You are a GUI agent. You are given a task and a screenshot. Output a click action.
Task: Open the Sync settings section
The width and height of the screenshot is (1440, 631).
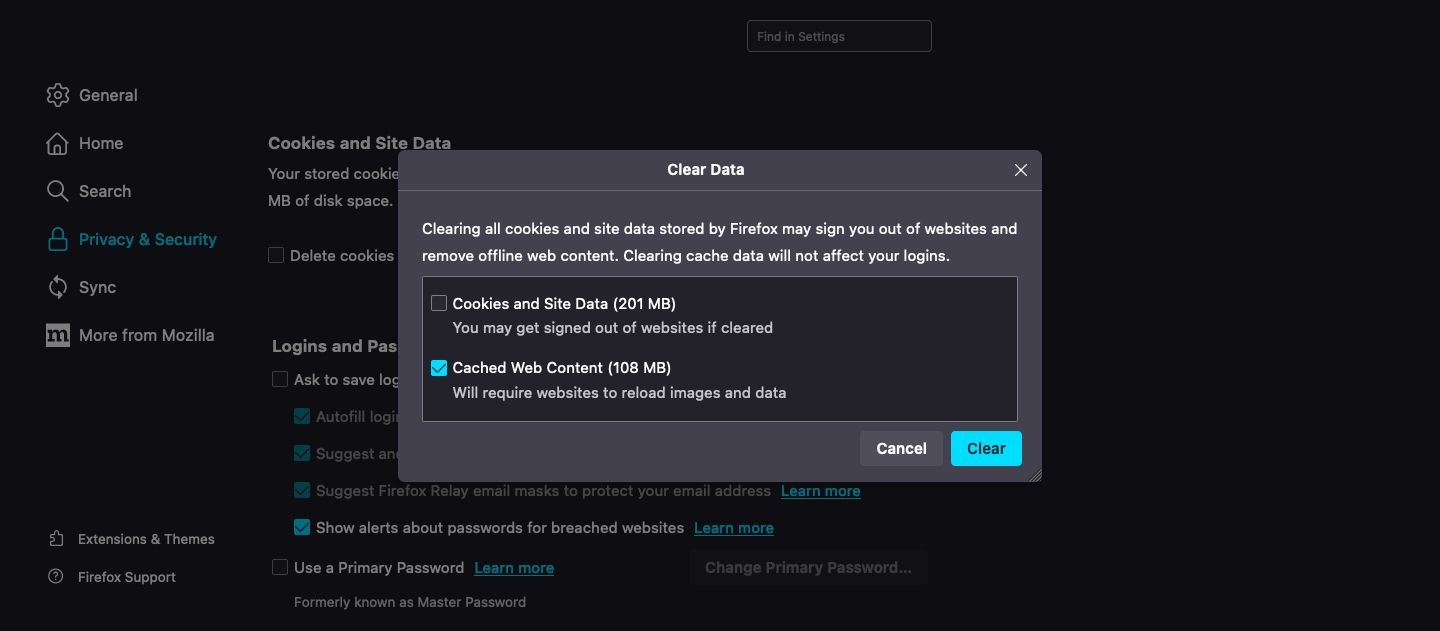tap(97, 287)
